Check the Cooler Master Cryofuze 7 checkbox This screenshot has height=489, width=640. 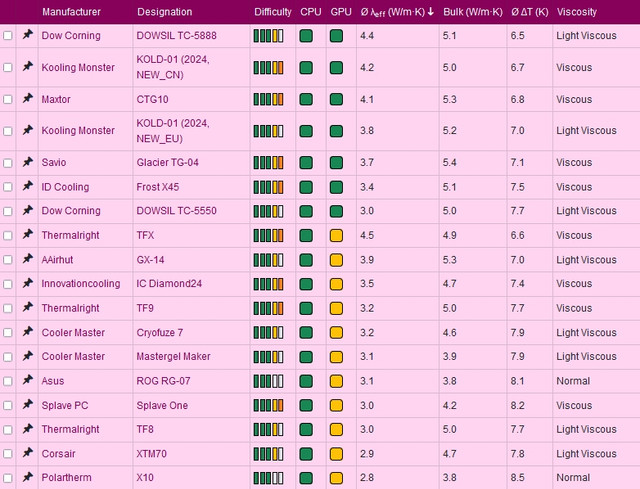(8, 332)
